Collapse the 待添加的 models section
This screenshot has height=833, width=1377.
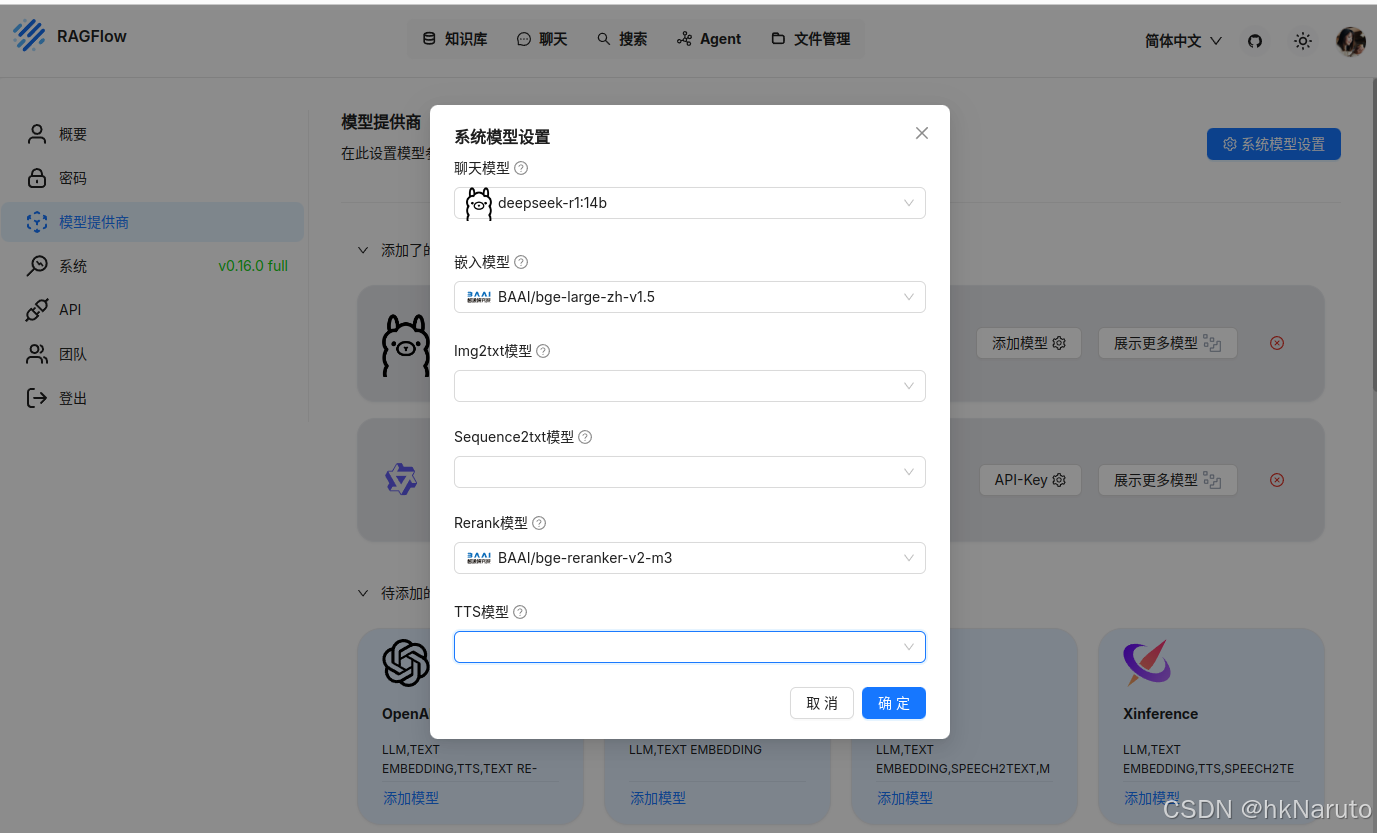click(363, 593)
